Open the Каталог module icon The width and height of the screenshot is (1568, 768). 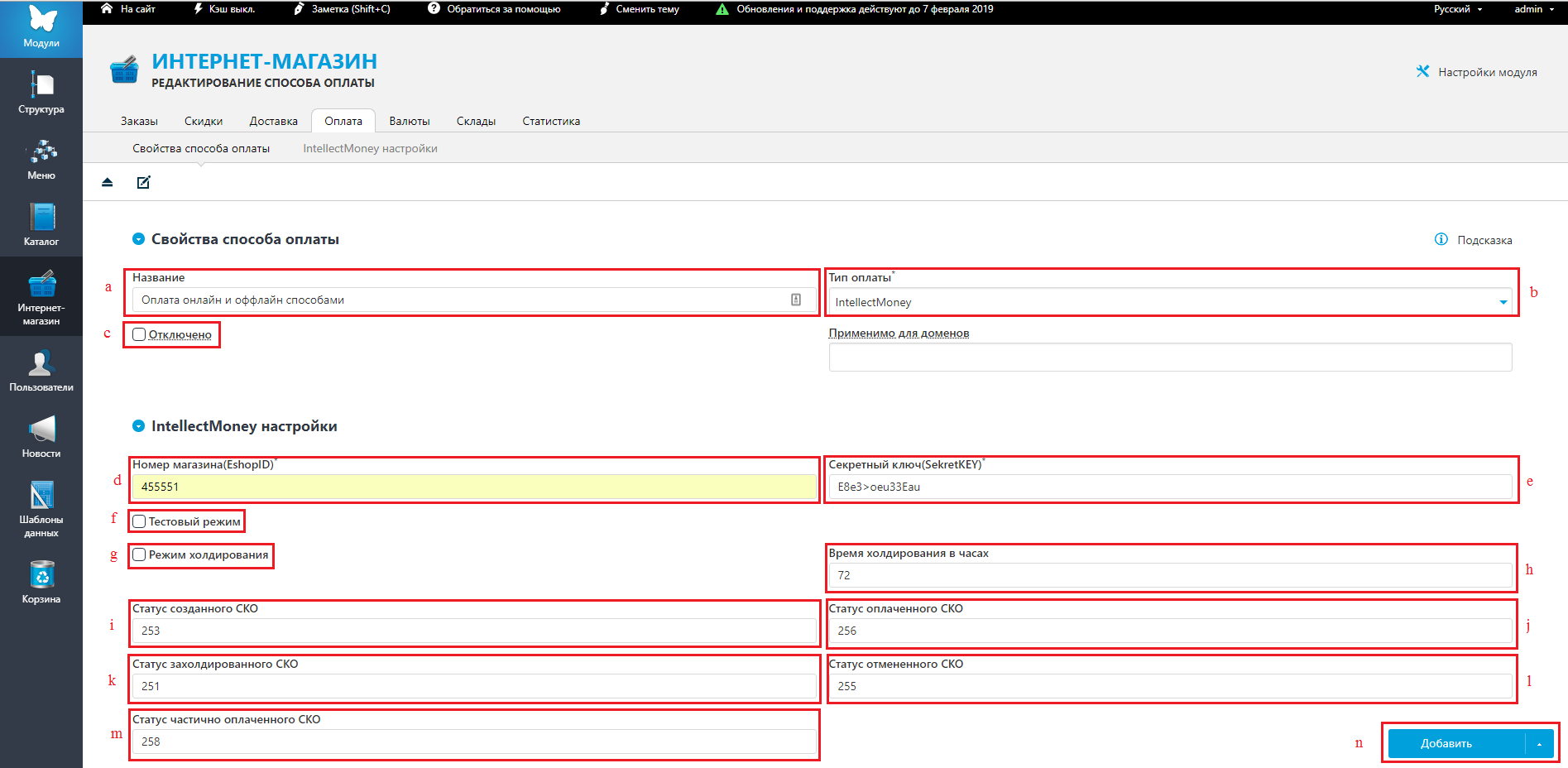[x=41, y=224]
